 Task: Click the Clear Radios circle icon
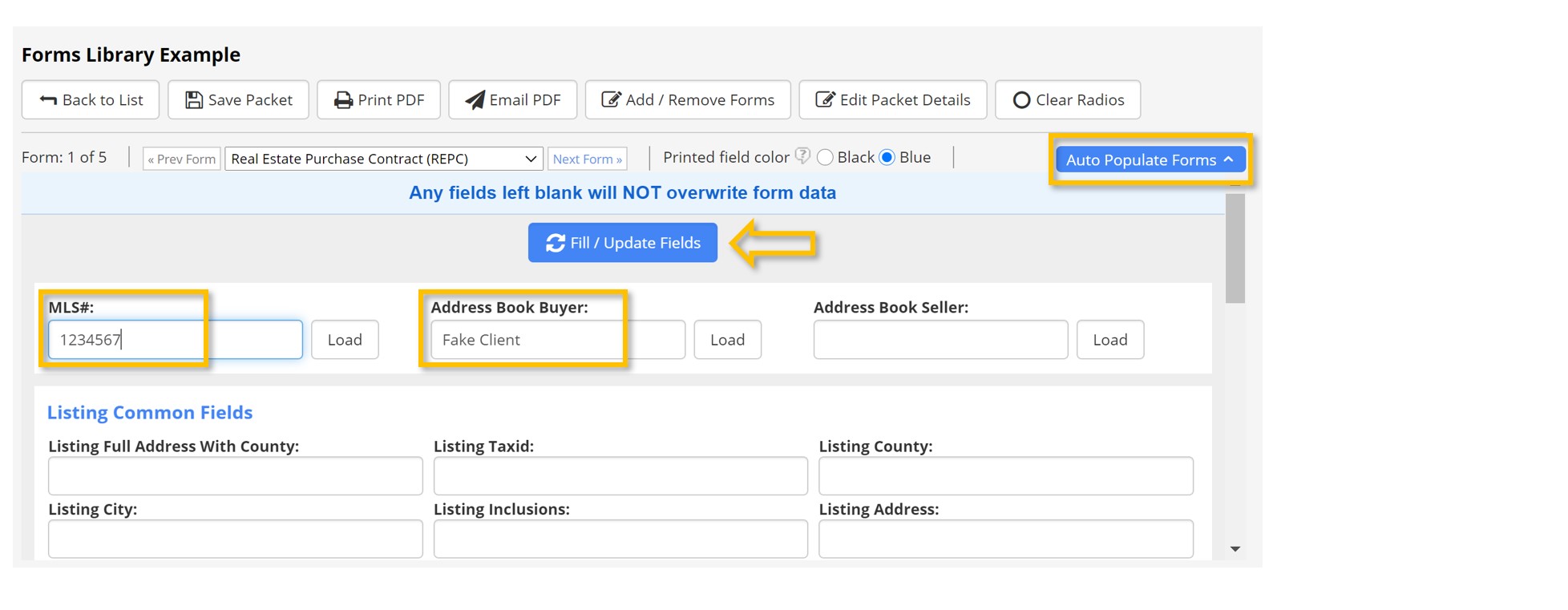coord(1021,100)
